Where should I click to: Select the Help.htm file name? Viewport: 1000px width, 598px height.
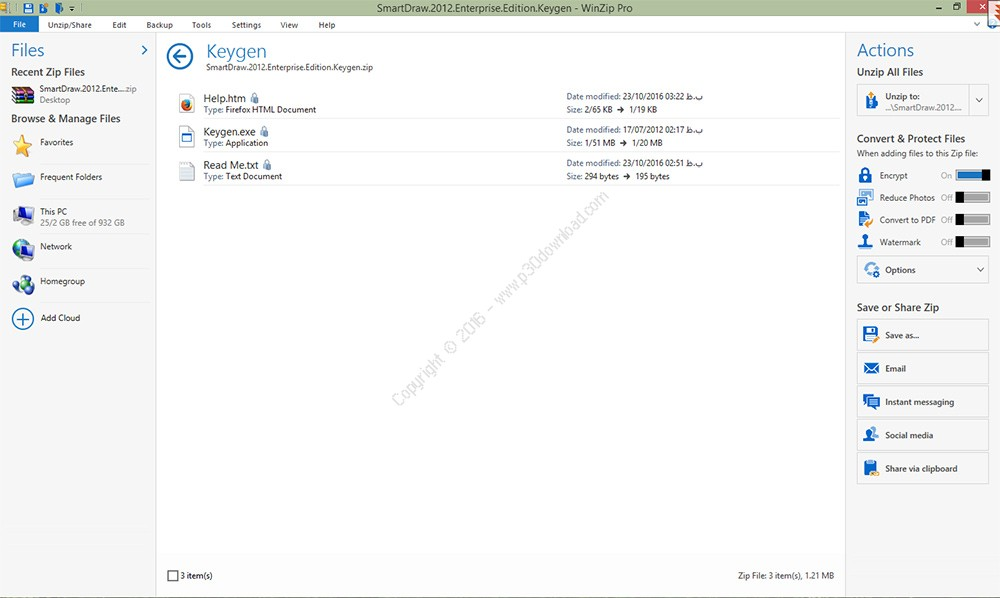224,98
